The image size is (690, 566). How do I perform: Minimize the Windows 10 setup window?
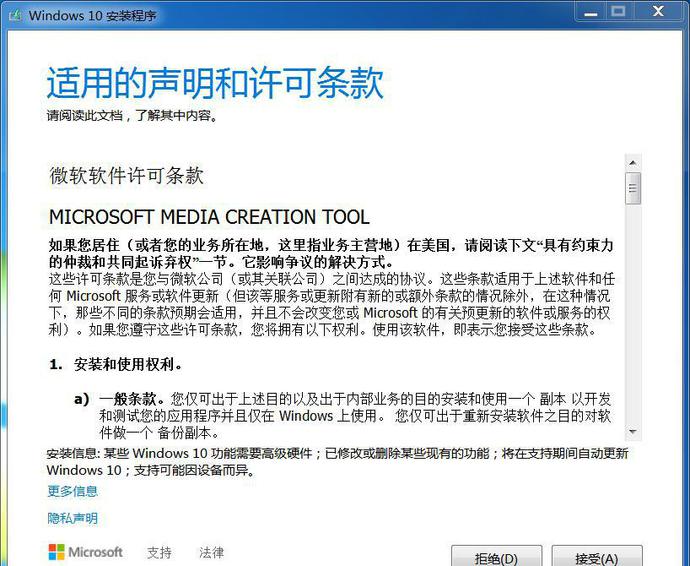pos(591,12)
